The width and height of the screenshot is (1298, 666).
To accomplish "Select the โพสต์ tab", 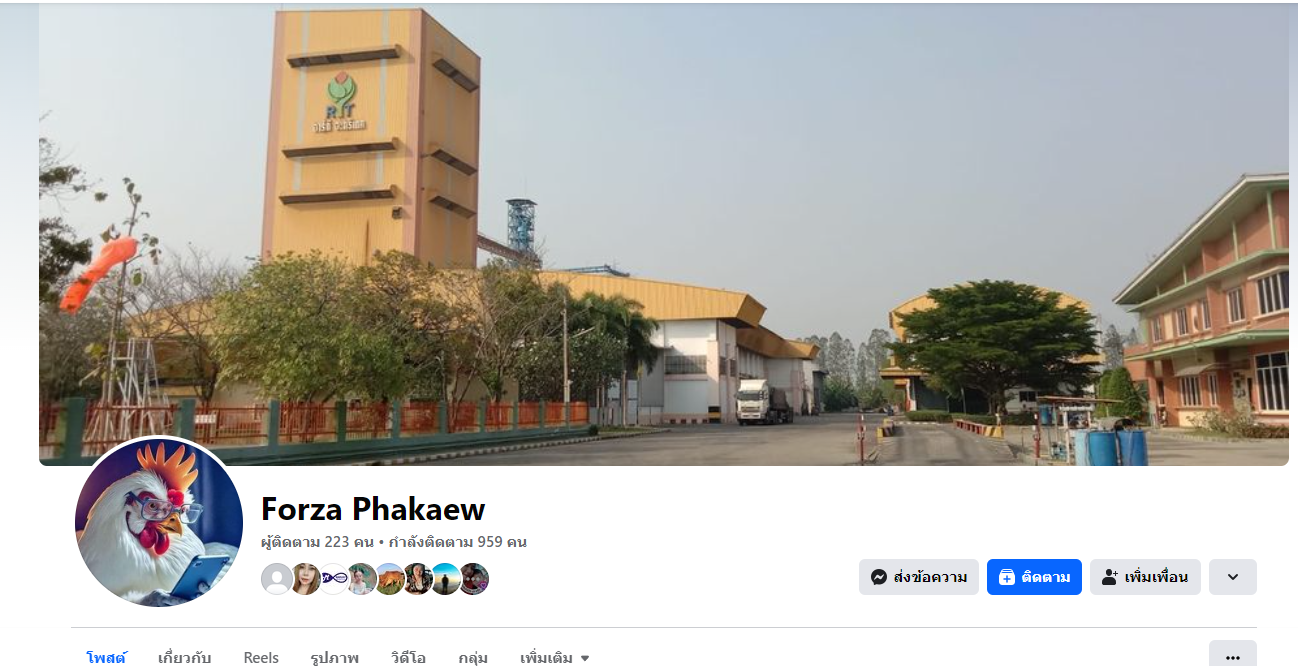I will click(106, 657).
